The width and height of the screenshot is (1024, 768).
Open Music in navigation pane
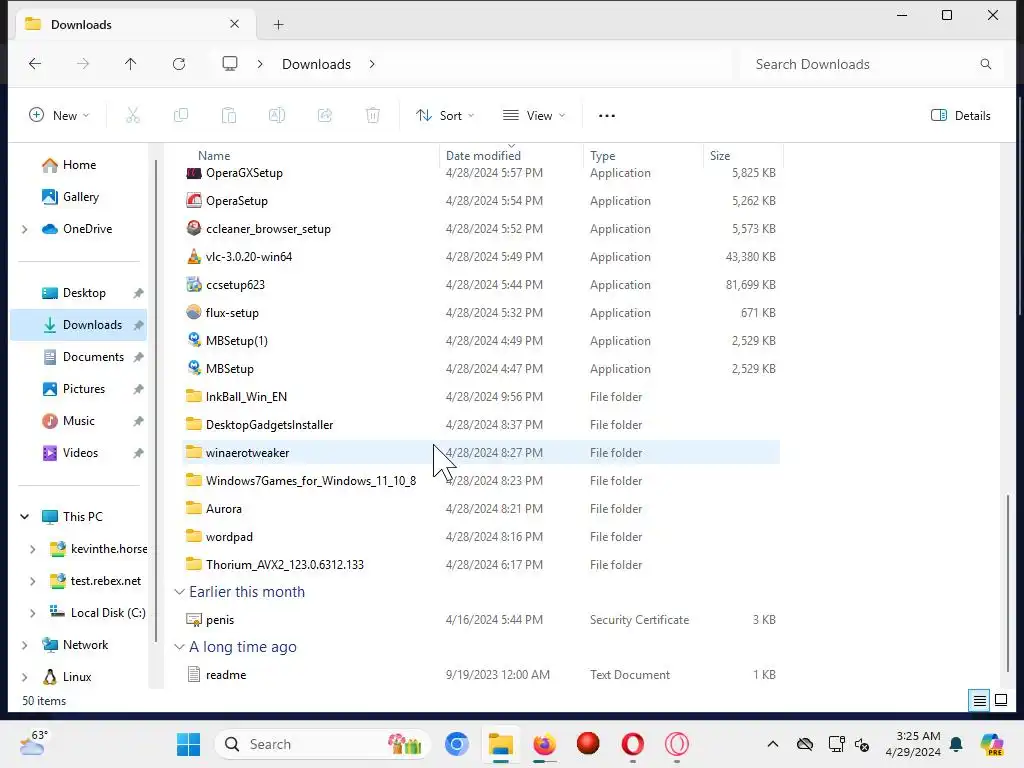click(78, 421)
